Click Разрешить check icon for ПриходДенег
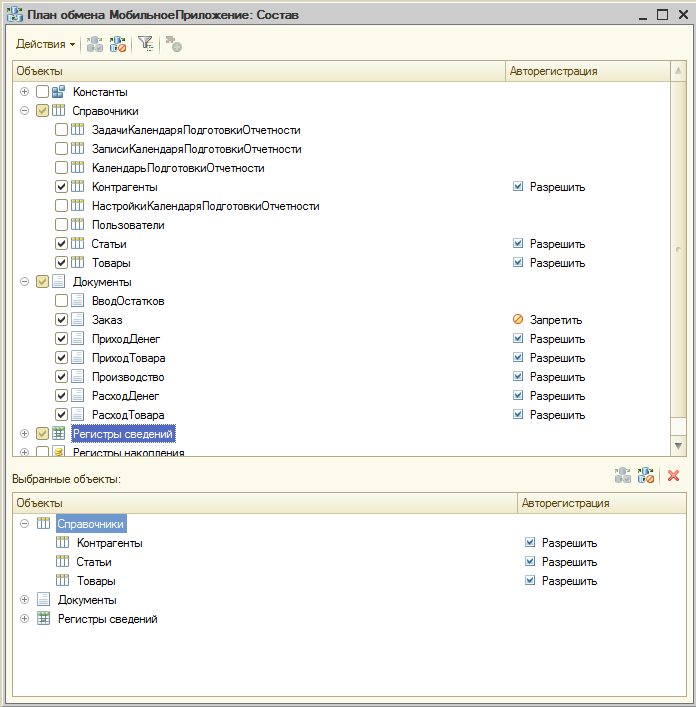 [518, 338]
